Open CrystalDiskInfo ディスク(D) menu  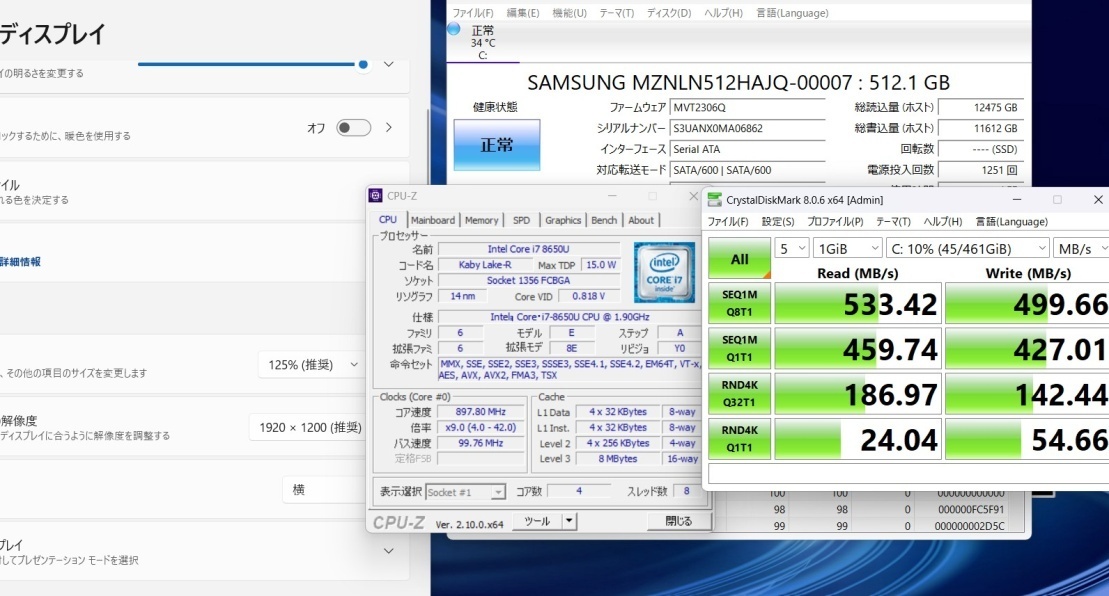tap(669, 13)
